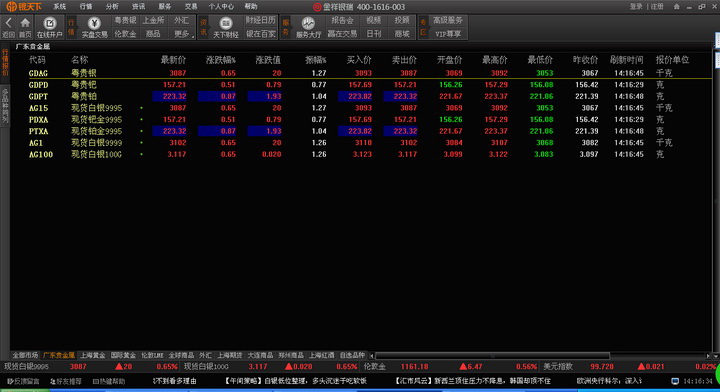Open the 个人中心 menu
The image size is (720, 392).
pyautogui.click(x=221, y=6)
